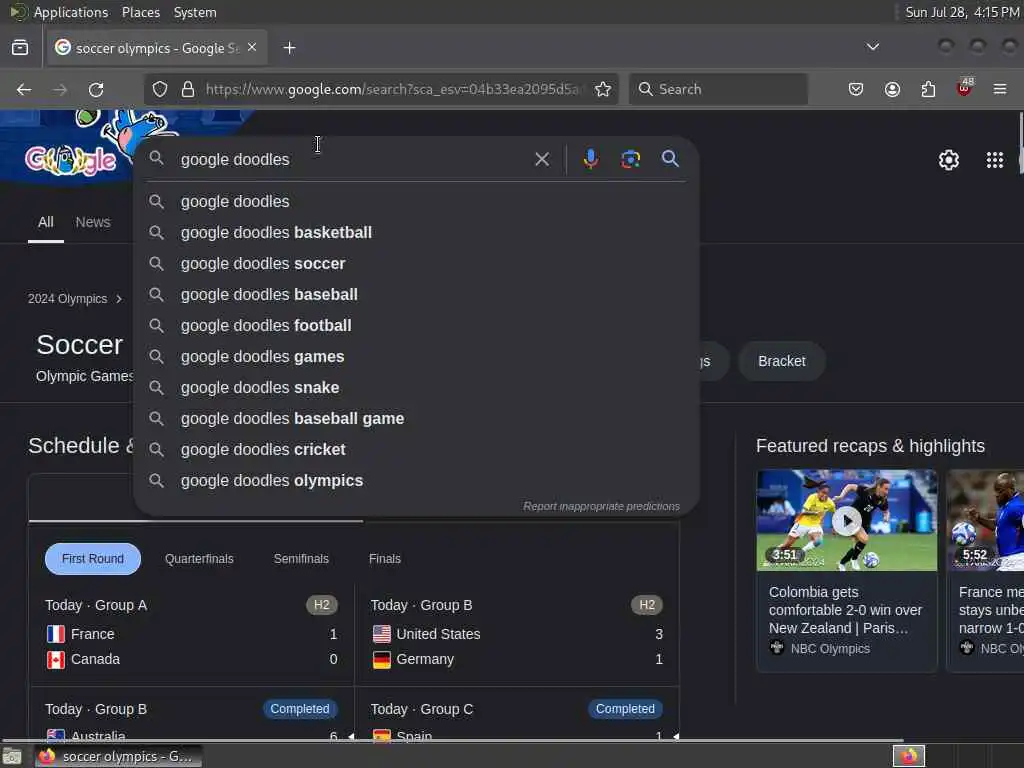Play the Colombia vs New Zealand recap video

tap(846, 520)
